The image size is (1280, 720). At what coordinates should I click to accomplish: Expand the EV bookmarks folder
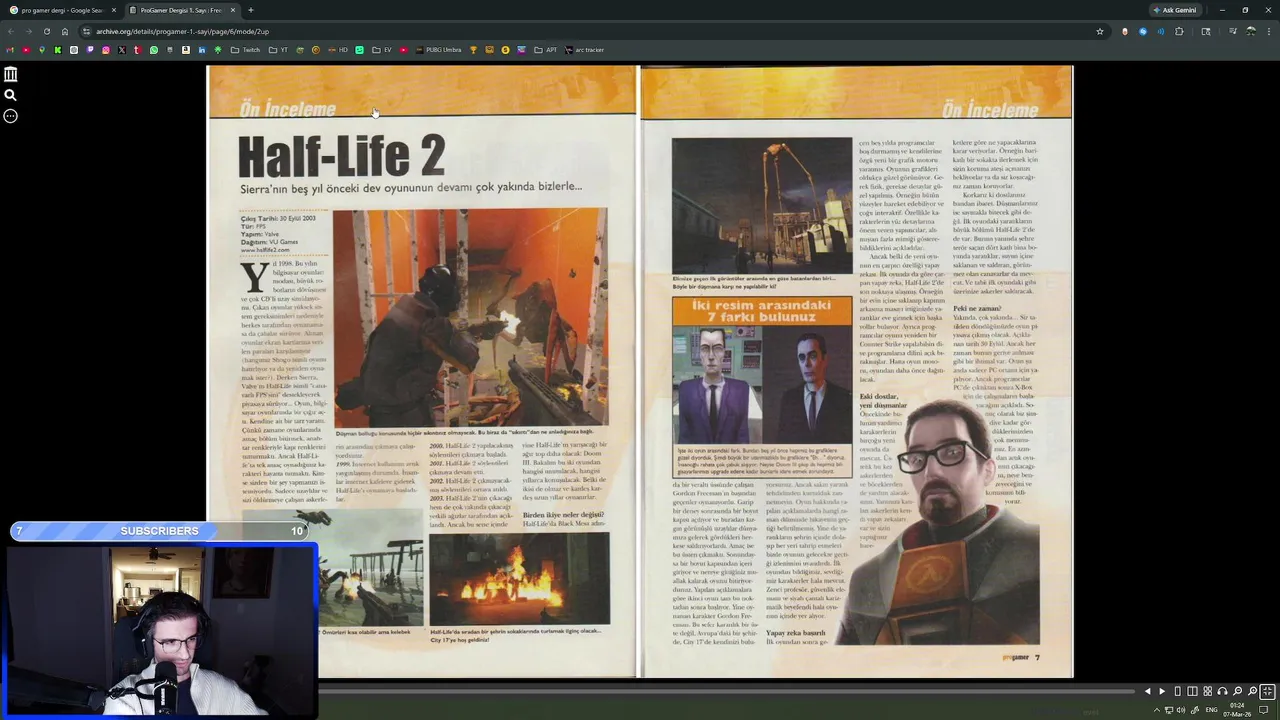pos(383,50)
